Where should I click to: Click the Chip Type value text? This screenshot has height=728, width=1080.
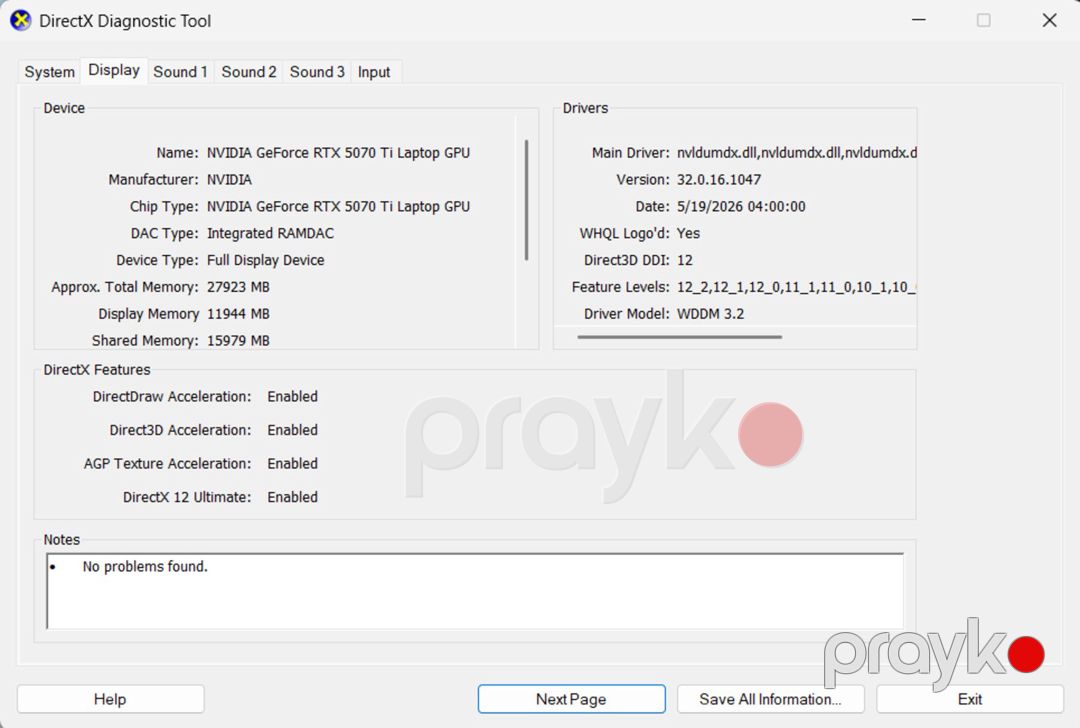click(338, 207)
